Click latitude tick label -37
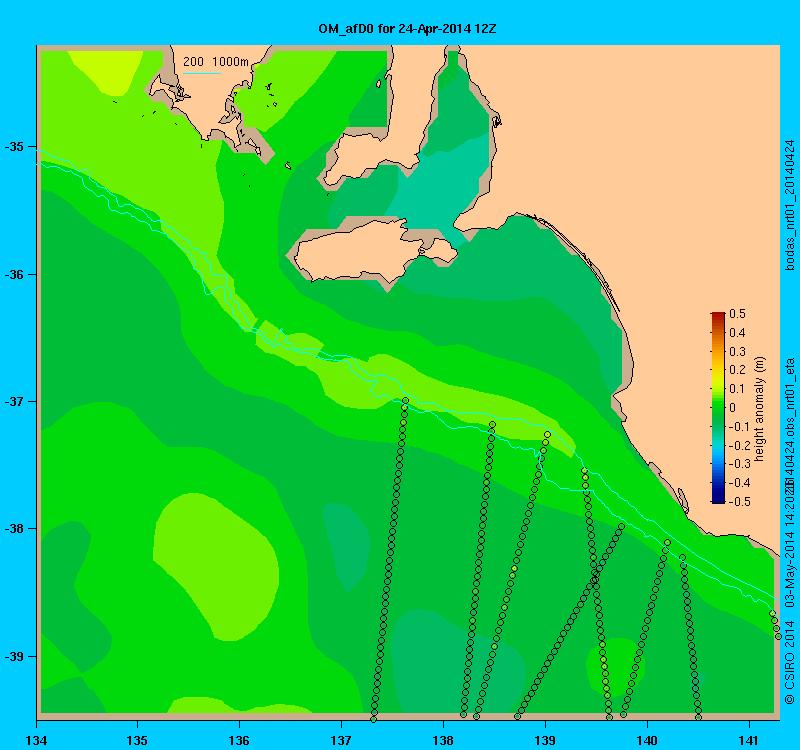The height and width of the screenshot is (750, 800). (14, 402)
